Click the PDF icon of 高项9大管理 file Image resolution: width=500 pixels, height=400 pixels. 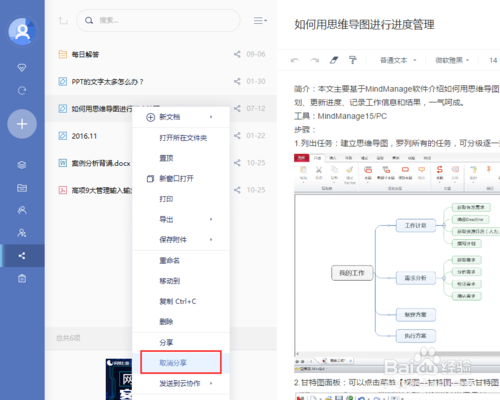coord(62,190)
